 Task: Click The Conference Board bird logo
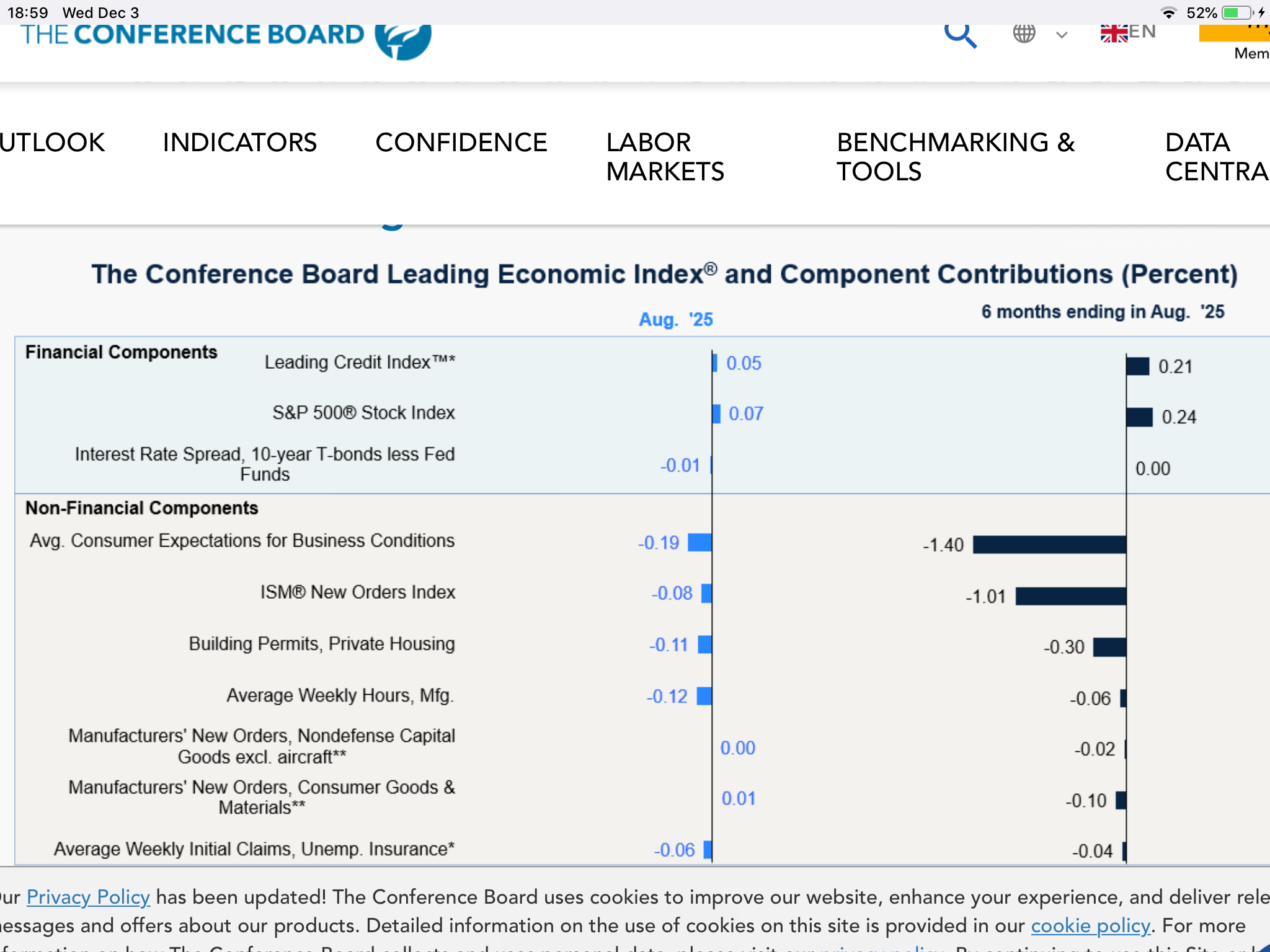point(404,41)
